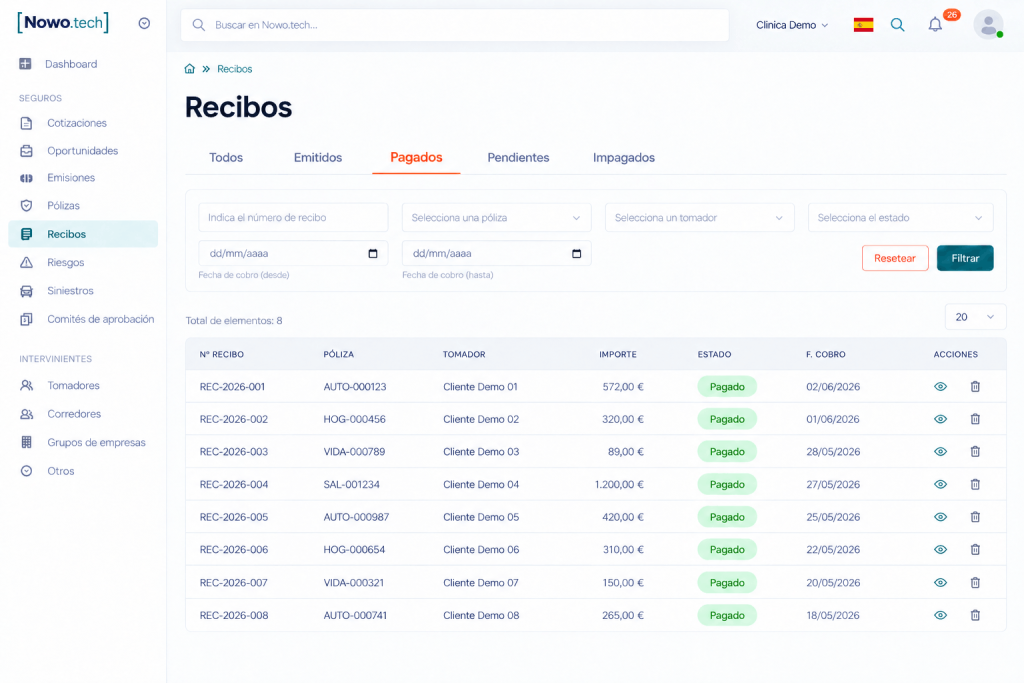1024x683 pixels.
Task: Switch to the Emitidos tab
Action: [x=318, y=157]
